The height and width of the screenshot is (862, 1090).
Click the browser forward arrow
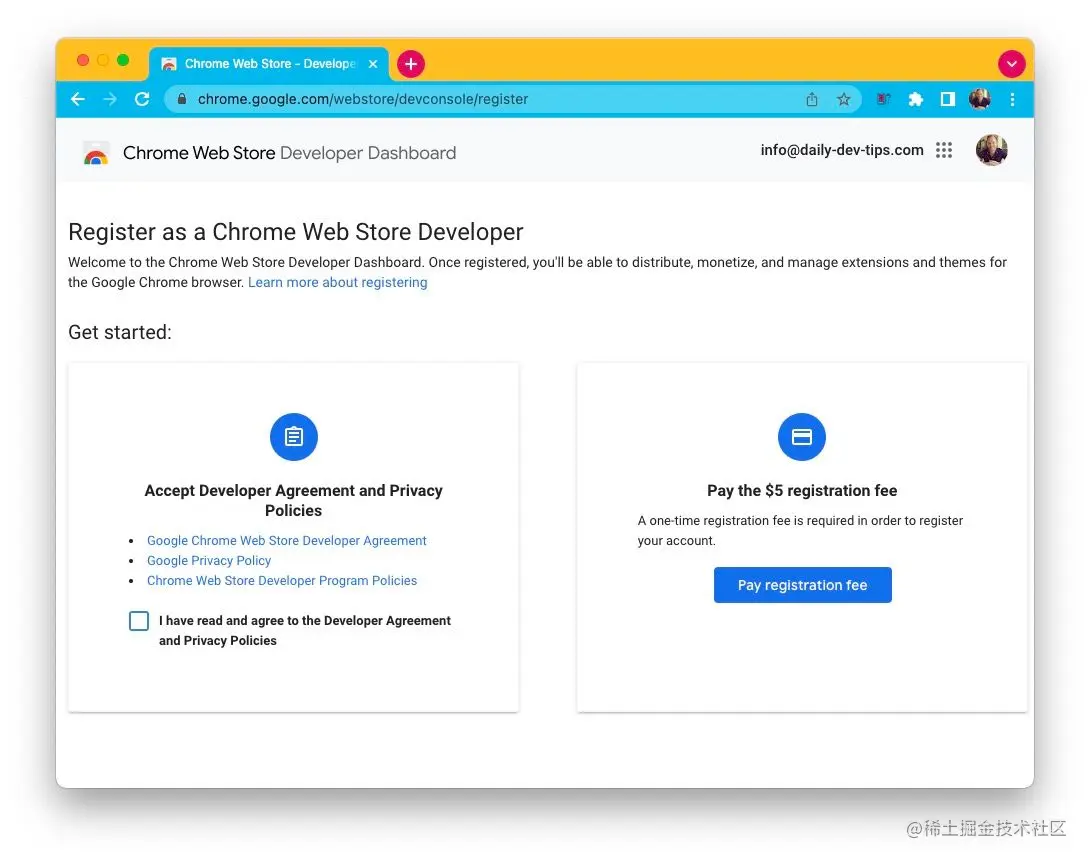[110, 99]
